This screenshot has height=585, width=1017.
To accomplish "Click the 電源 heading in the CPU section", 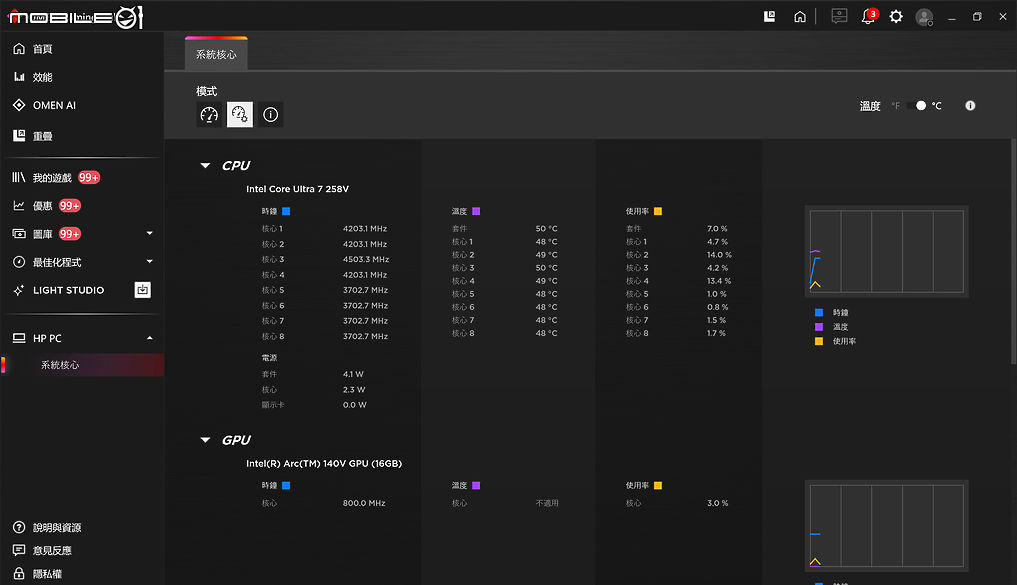I will (x=269, y=358).
